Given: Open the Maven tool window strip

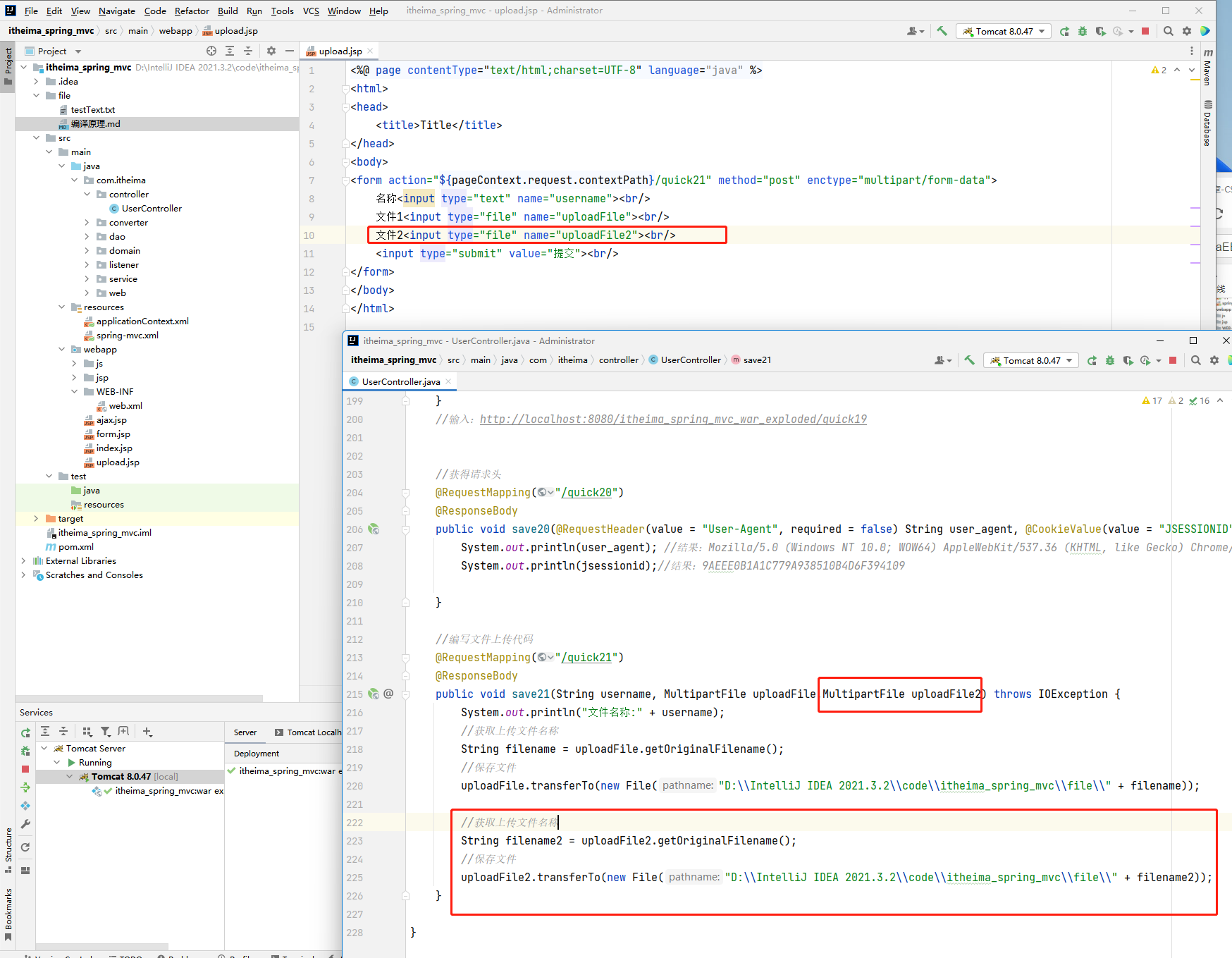Looking at the screenshot, I should point(1208,68).
